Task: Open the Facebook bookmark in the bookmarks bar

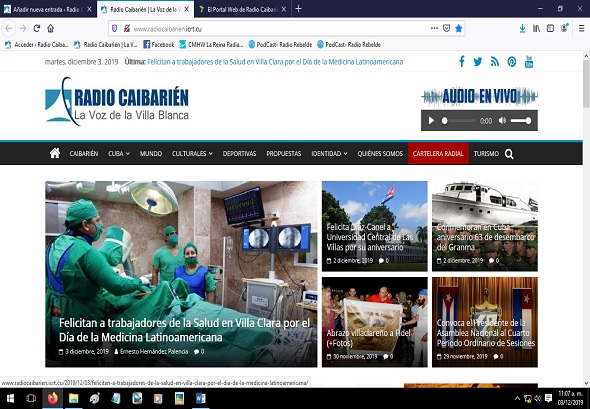Action: pos(158,44)
